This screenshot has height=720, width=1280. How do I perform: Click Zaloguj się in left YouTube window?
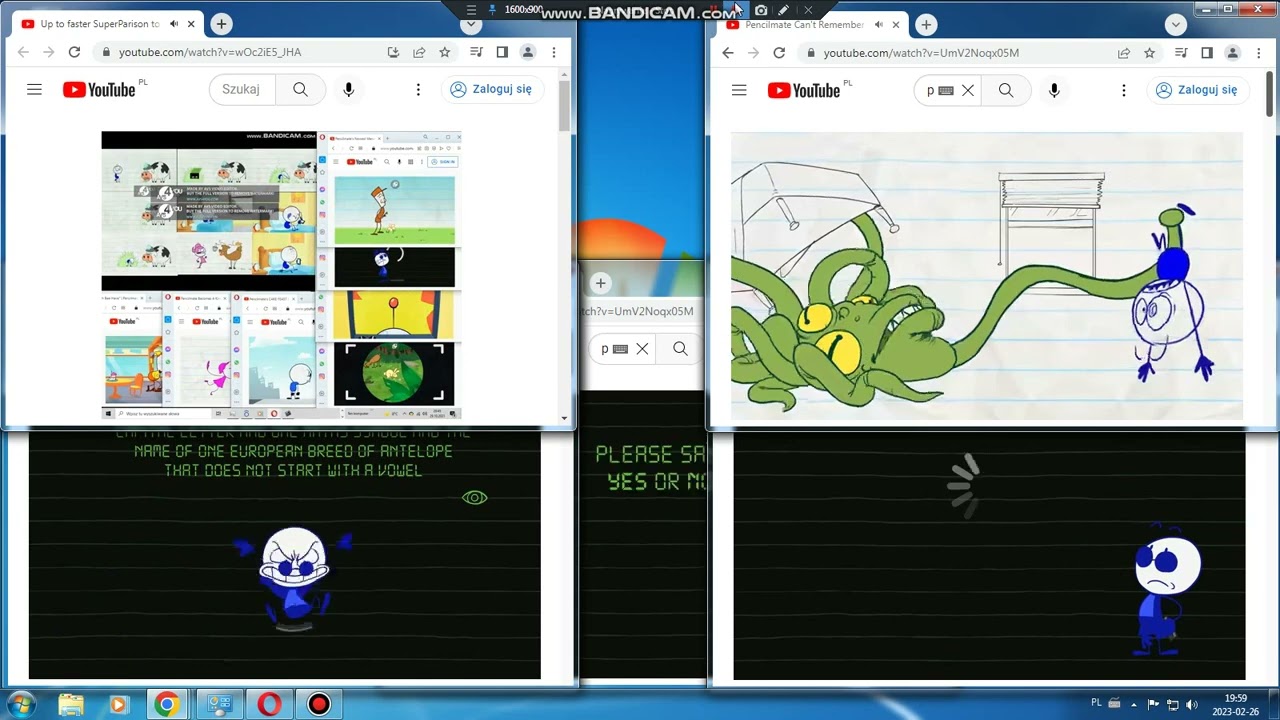pyautogui.click(x=492, y=89)
